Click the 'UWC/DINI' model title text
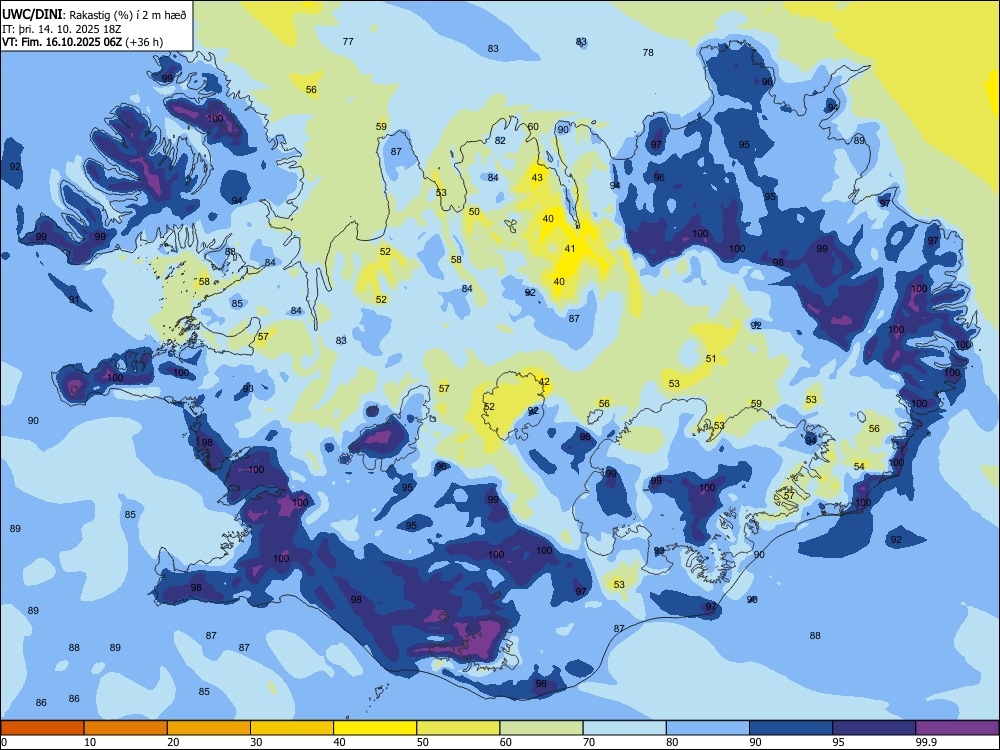This screenshot has width=1000, height=750. pos(32,14)
